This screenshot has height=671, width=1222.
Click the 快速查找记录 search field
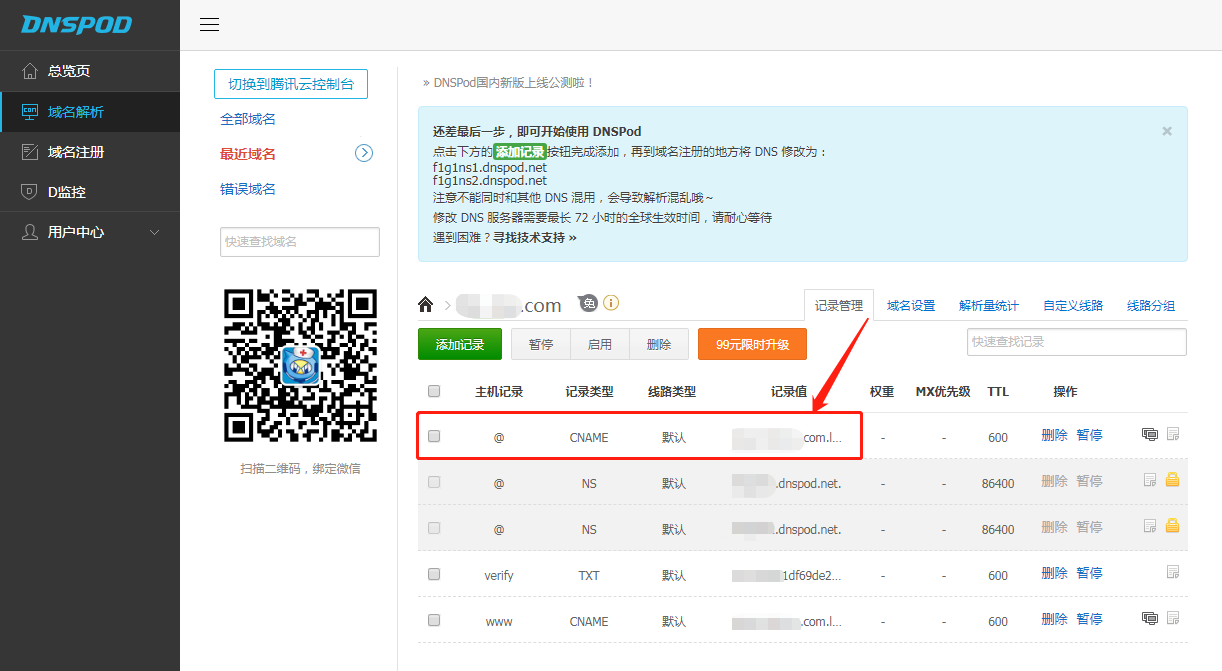[1076, 342]
